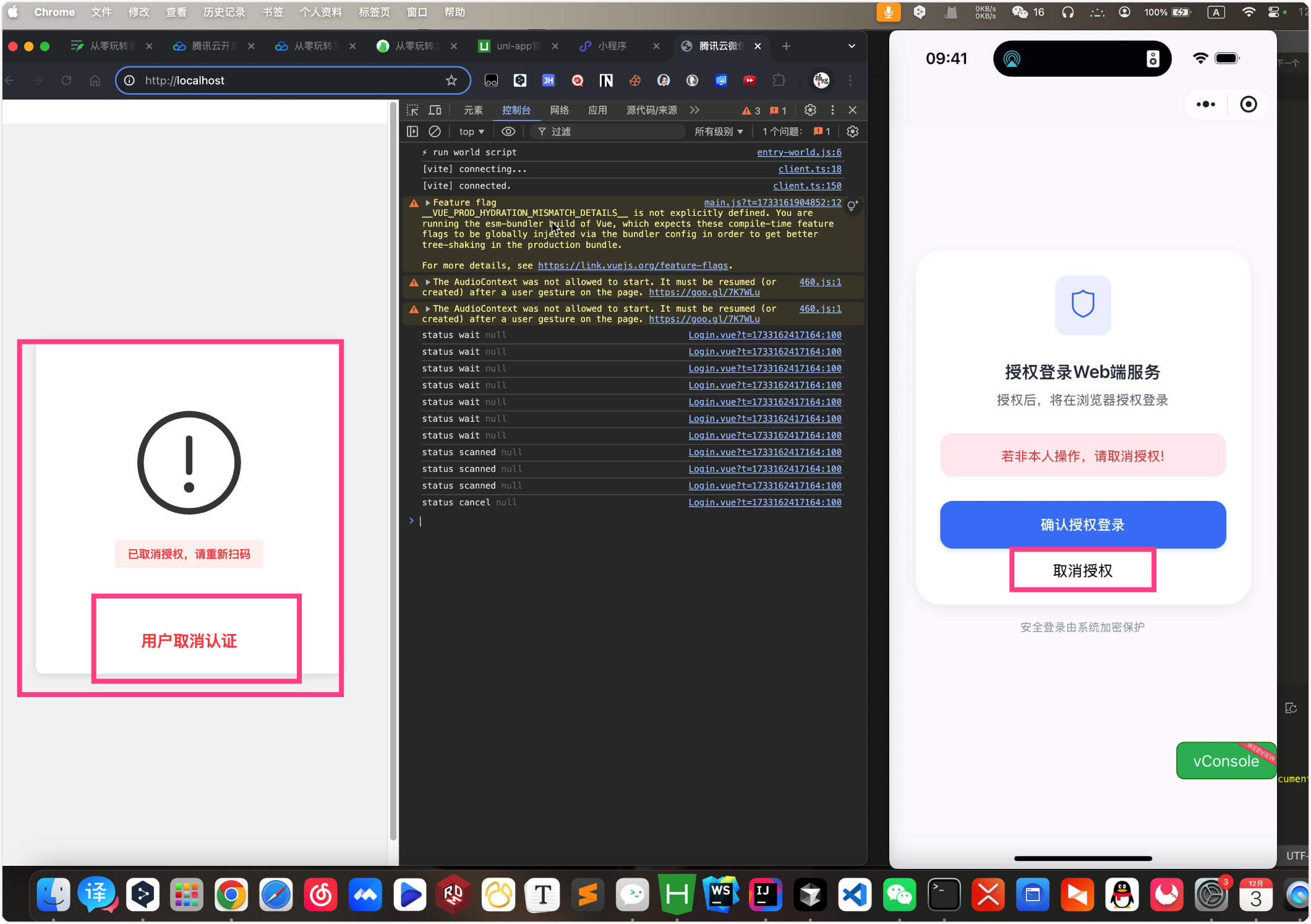1311x924 pixels.
Task: Open the Chrome three-dot menu
Action: [x=850, y=80]
